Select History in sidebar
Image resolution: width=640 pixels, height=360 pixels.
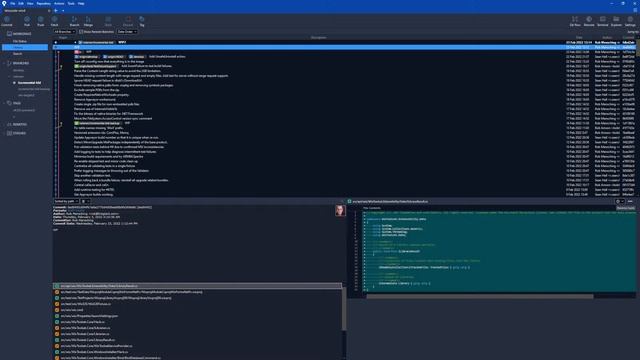(x=25, y=47)
